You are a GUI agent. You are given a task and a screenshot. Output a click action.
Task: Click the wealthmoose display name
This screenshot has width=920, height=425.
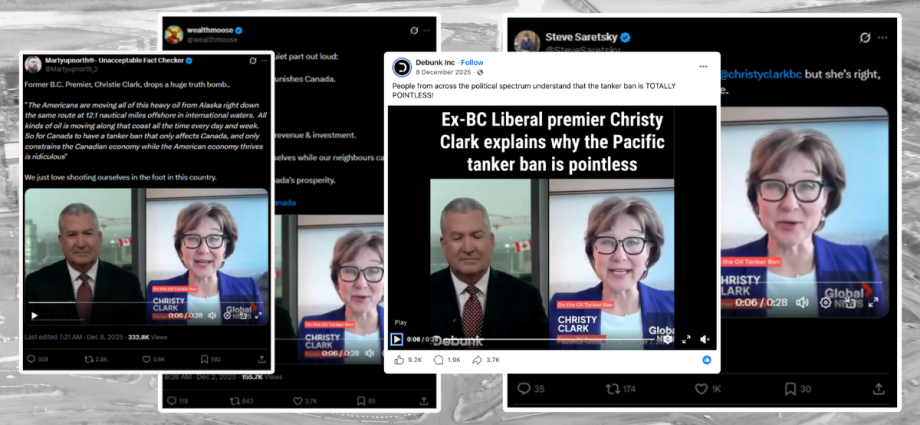click(x=210, y=30)
